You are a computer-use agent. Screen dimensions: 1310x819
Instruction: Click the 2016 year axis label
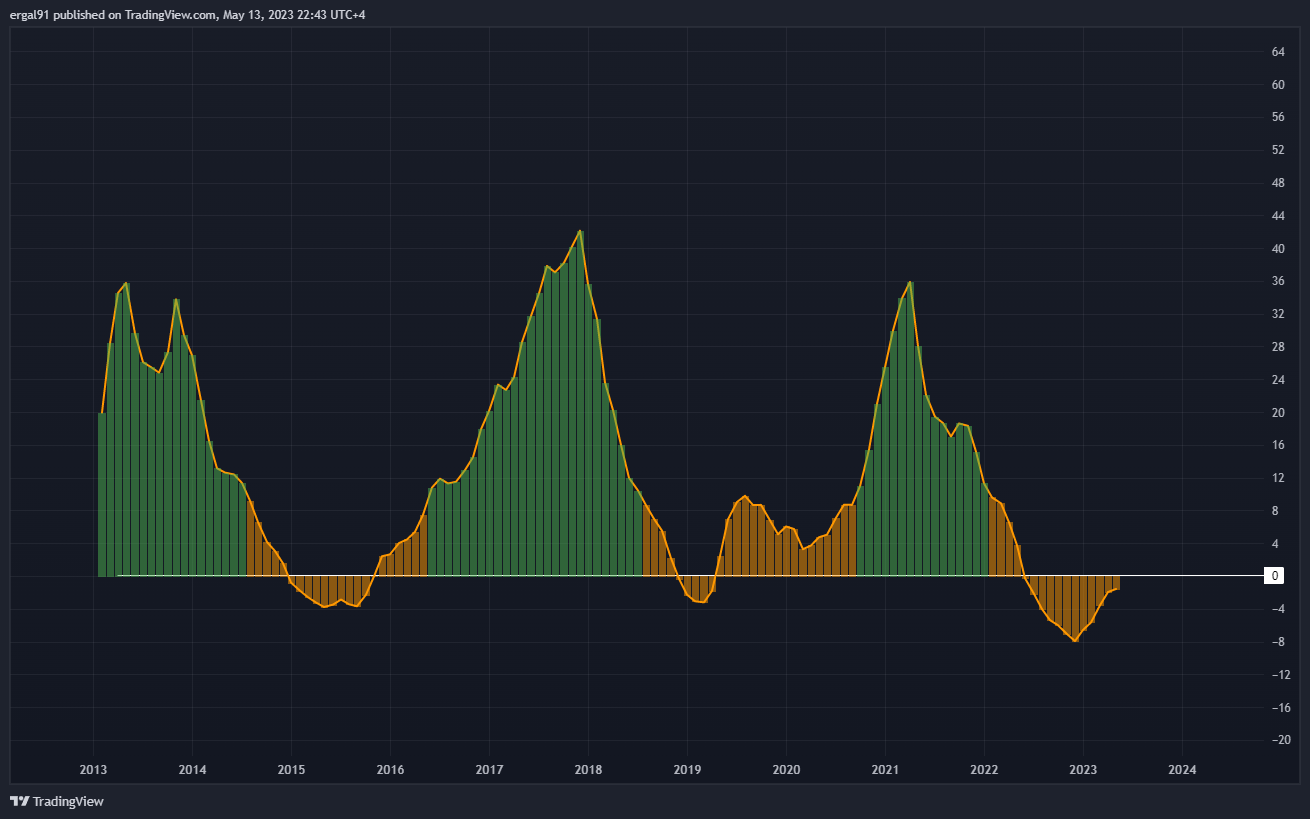click(x=390, y=769)
